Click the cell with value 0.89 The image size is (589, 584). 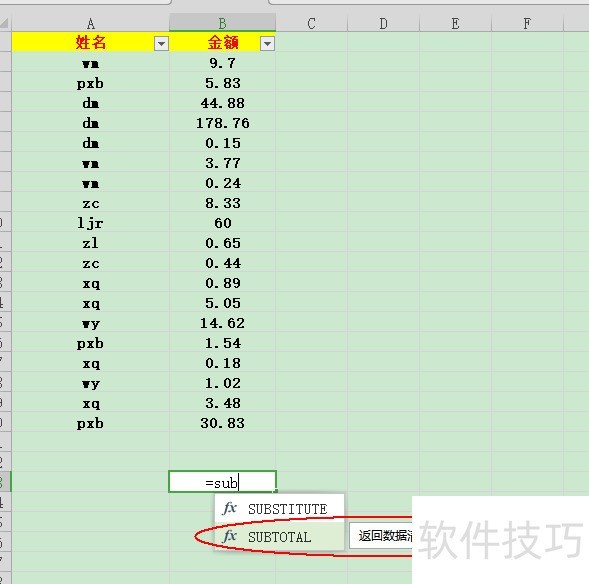222,283
